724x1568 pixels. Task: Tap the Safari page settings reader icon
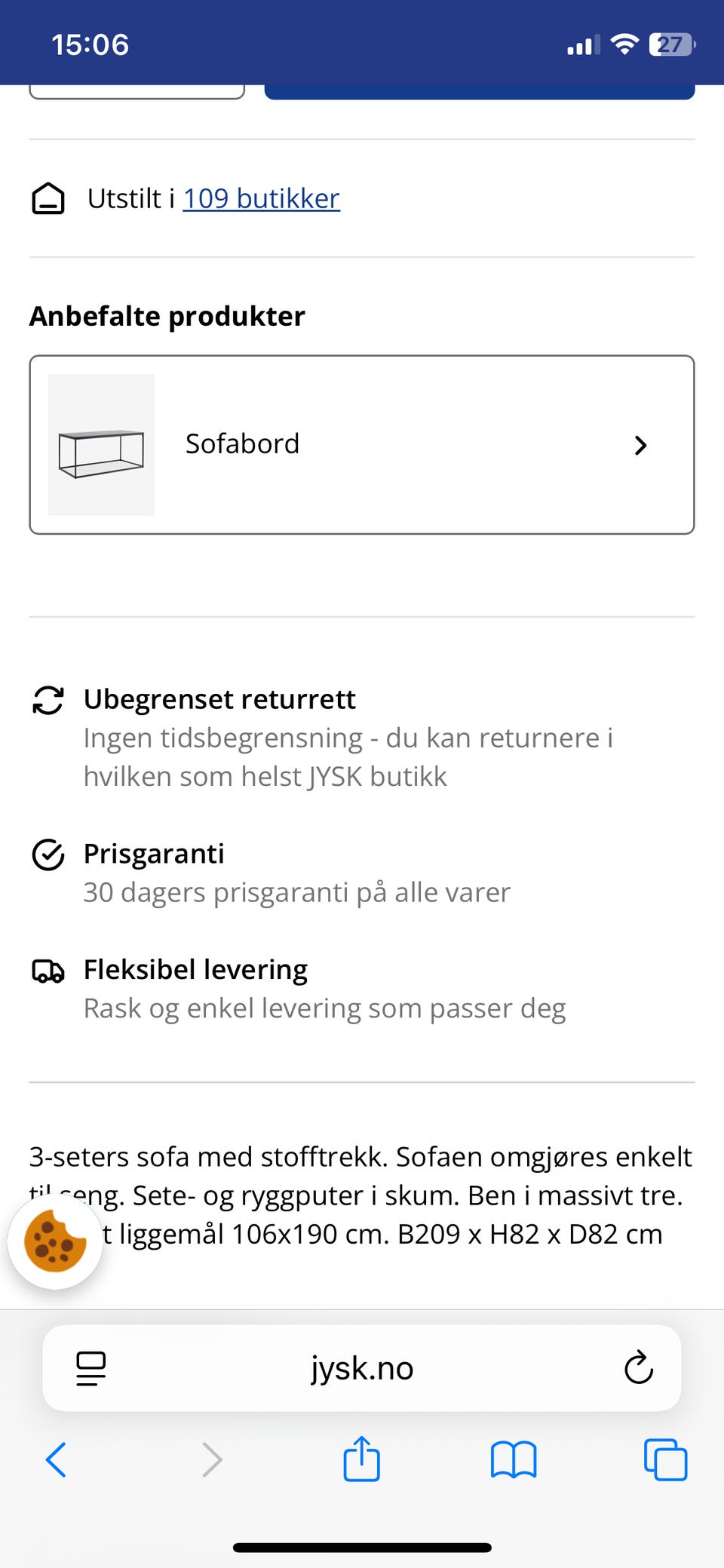click(x=91, y=1368)
